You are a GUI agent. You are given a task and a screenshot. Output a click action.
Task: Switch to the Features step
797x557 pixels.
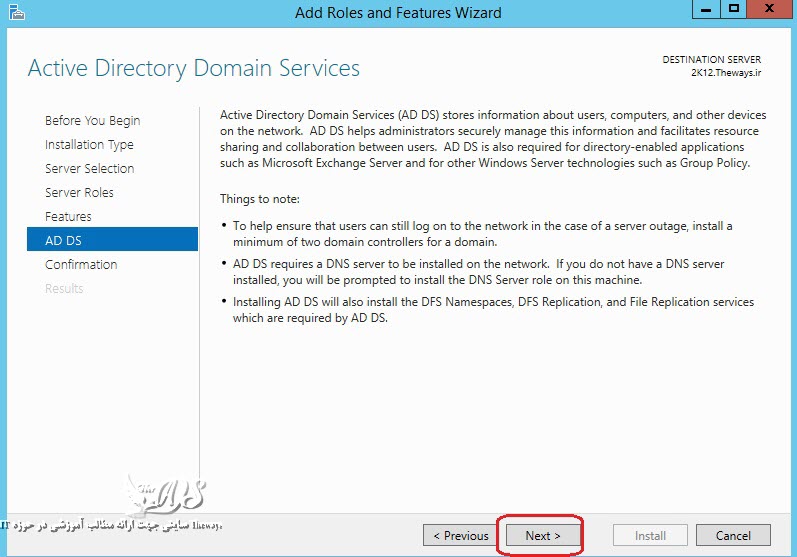click(x=68, y=216)
